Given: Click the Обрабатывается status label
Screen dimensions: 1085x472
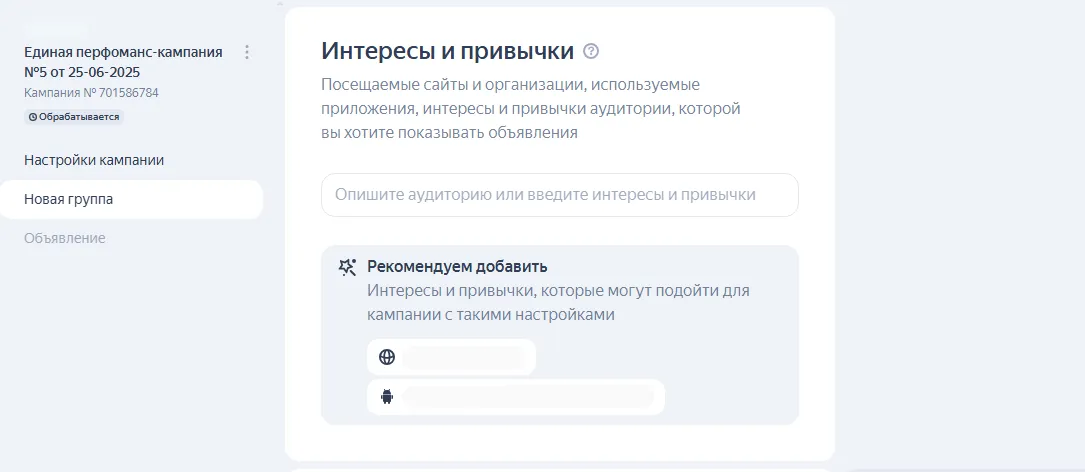Looking at the screenshot, I should click(79, 117).
